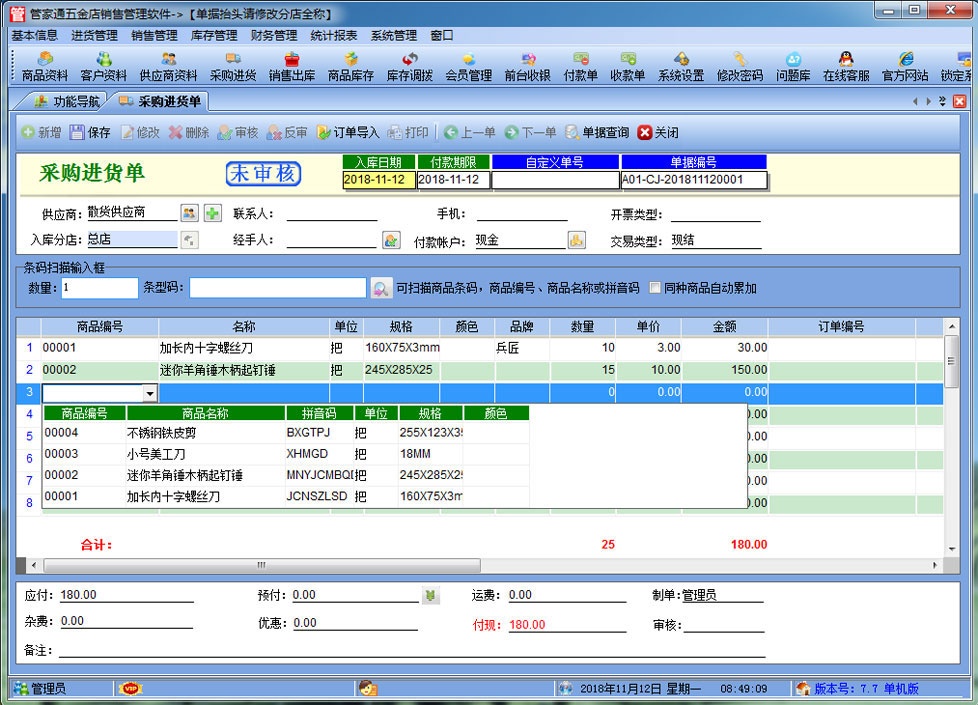Click the 经手人 picker icon
This screenshot has width=978, height=705.
[x=391, y=240]
